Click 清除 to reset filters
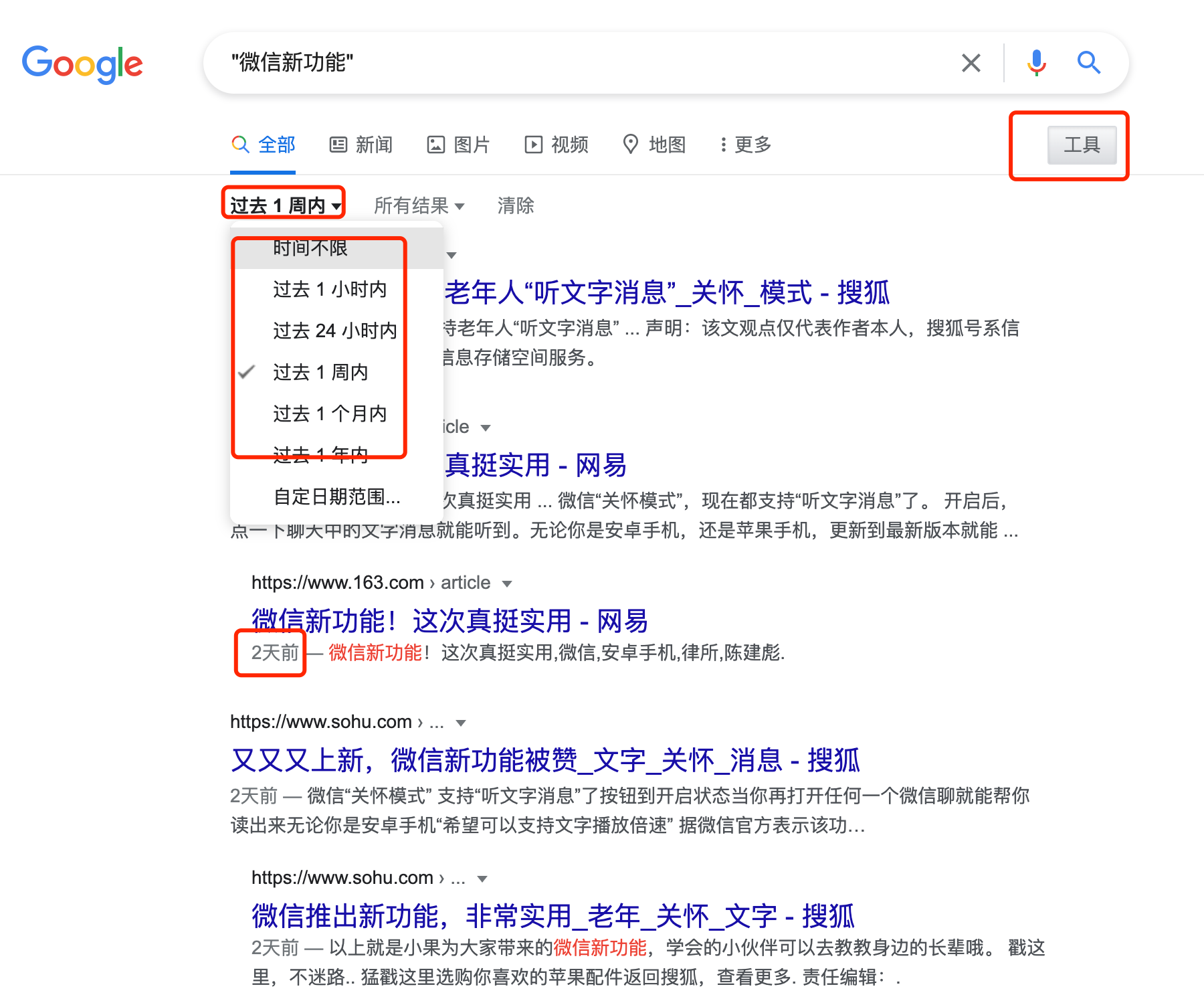 pos(516,205)
